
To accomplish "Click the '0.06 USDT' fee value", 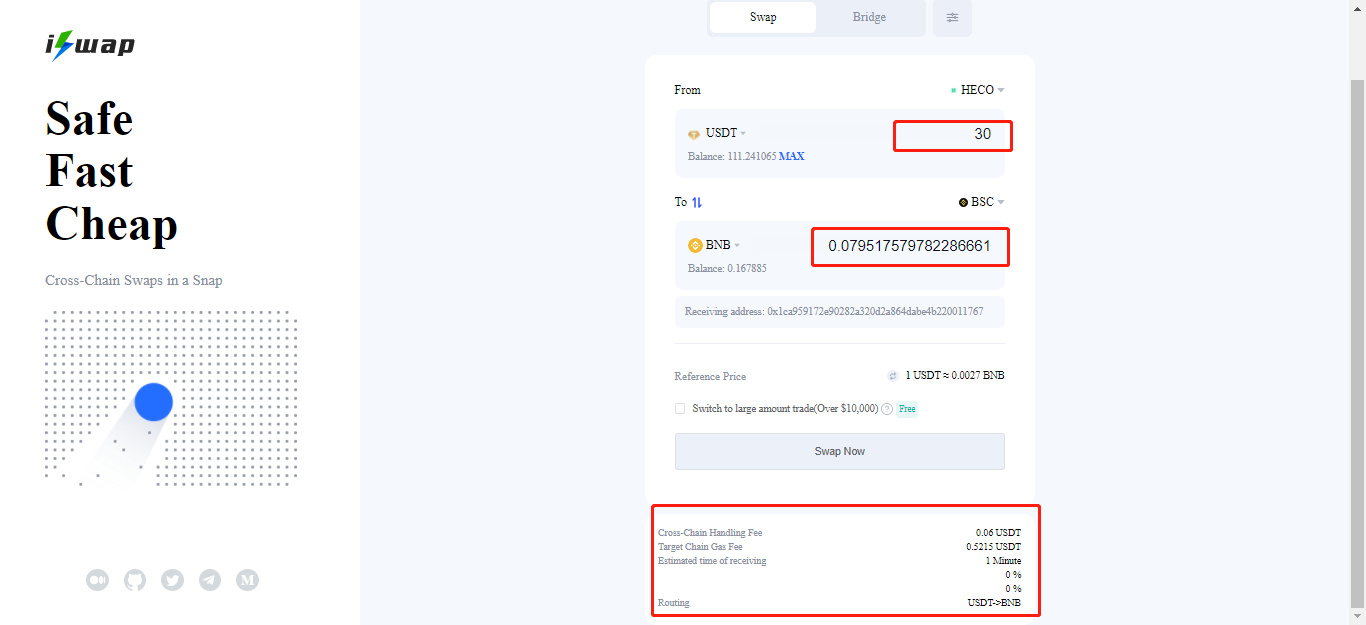I will click(999, 533).
